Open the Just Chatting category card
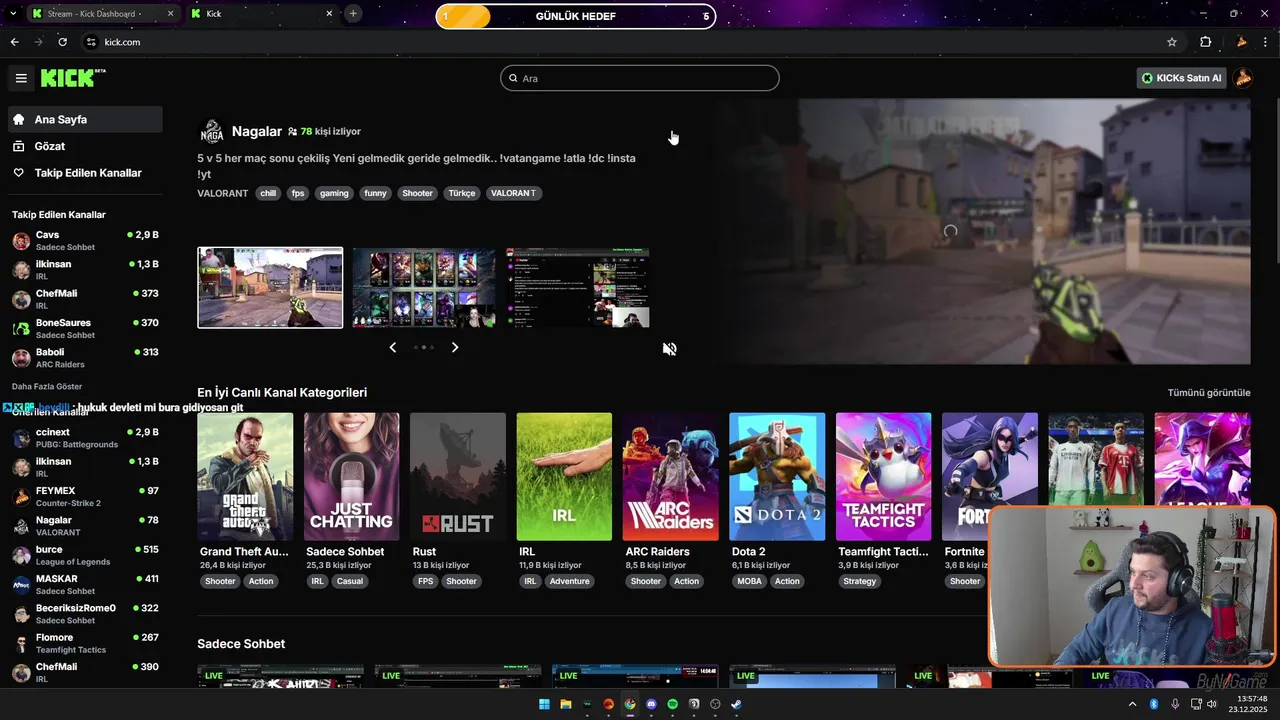The width and height of the screenshot is (1280, 720). coord(351,477)
